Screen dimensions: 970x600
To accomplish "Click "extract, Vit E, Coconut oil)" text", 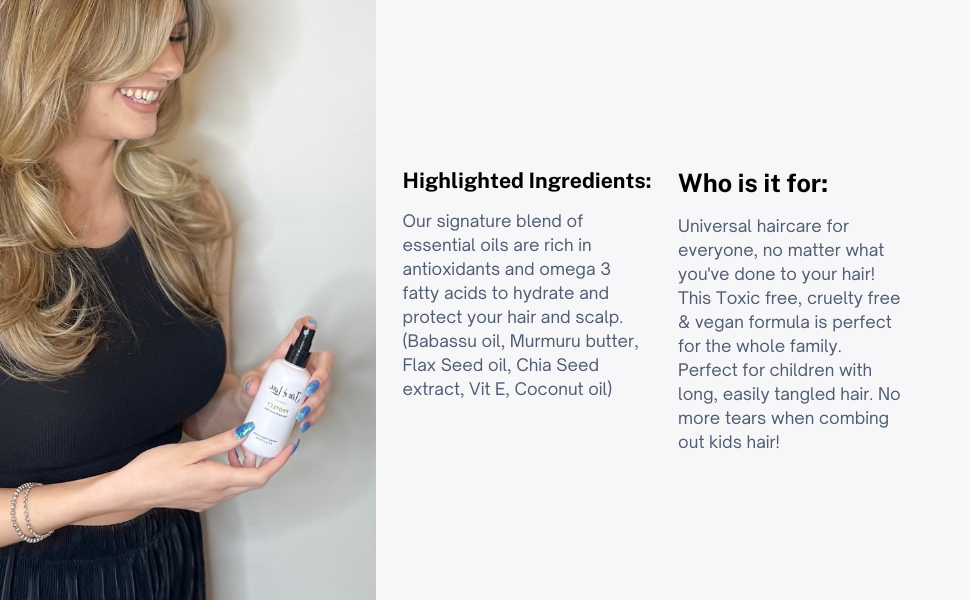I will point(507,389).
